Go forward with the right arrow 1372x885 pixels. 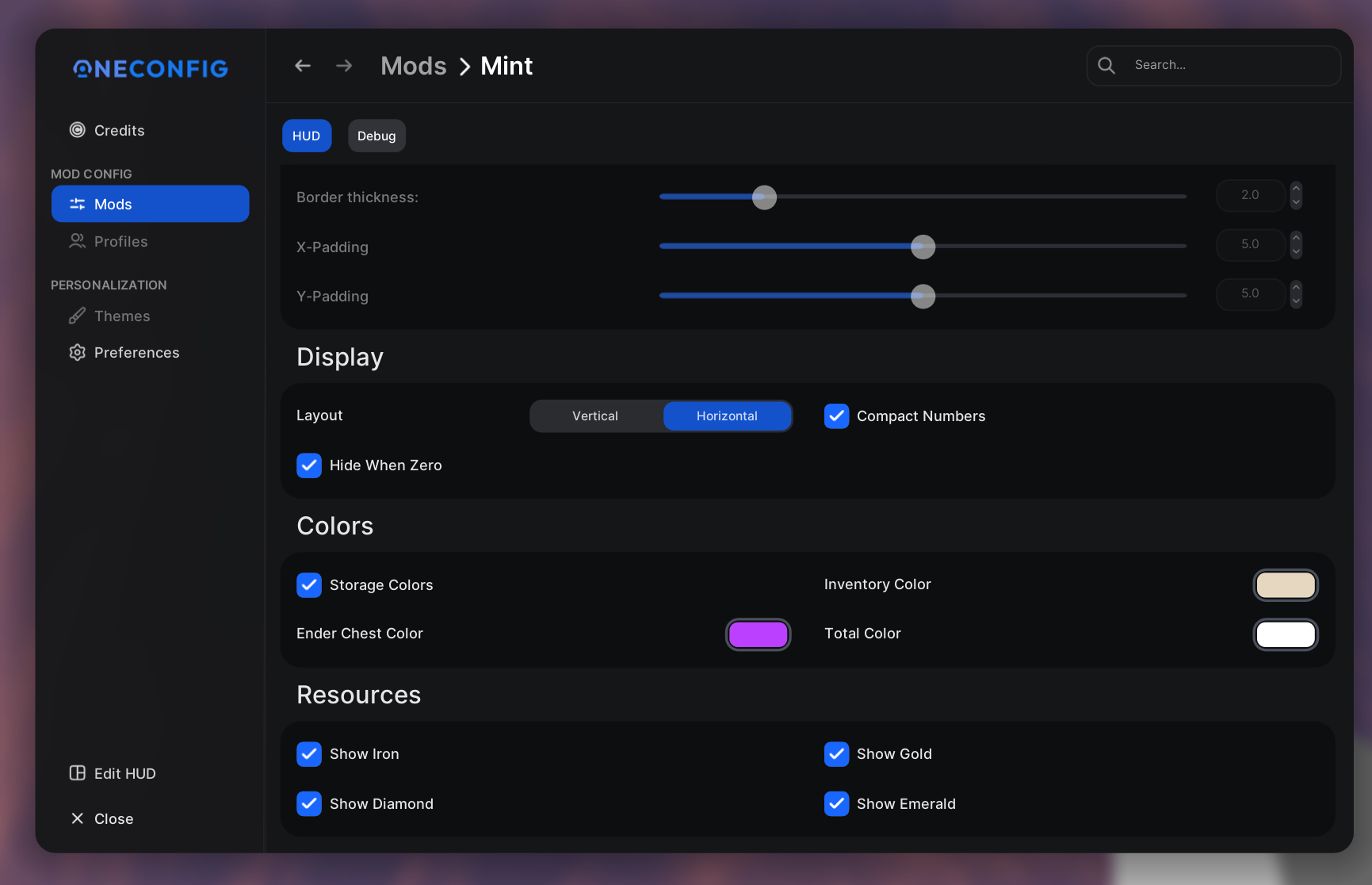click(344, 66)
